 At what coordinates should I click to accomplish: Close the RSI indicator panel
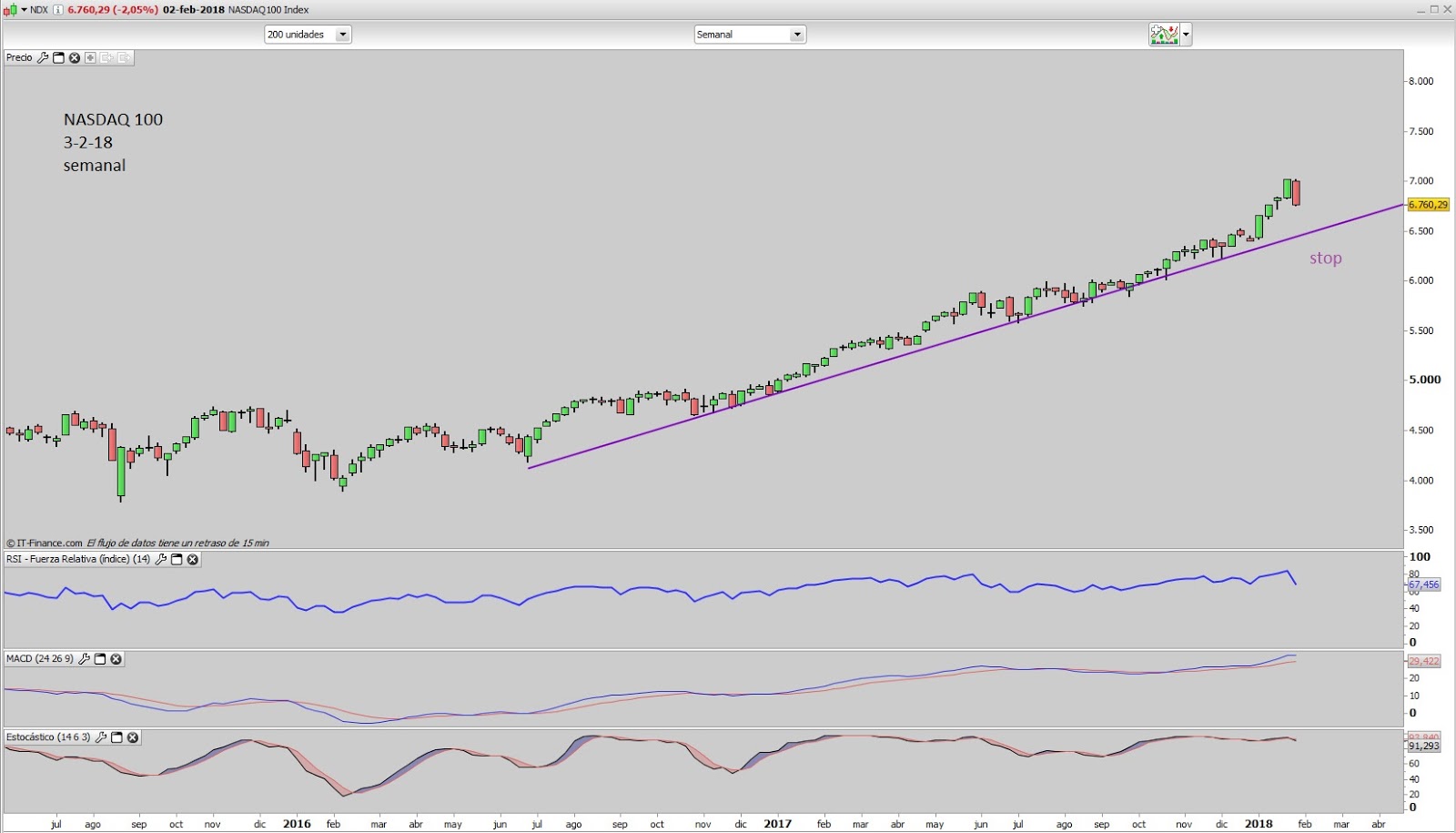[x=193, y=559]
